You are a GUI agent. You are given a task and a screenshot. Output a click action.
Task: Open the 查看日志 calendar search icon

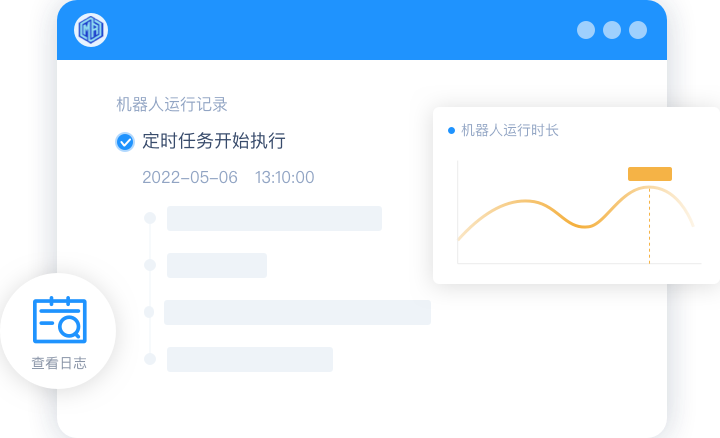(x=60, y=320)
